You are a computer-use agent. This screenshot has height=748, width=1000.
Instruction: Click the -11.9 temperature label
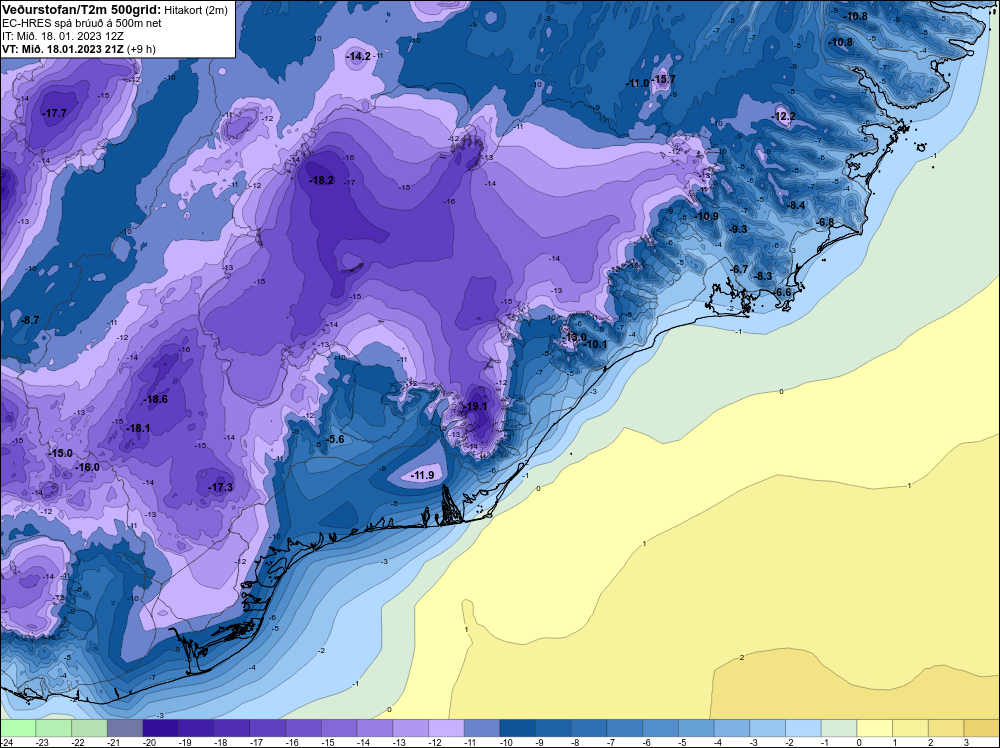422,475
